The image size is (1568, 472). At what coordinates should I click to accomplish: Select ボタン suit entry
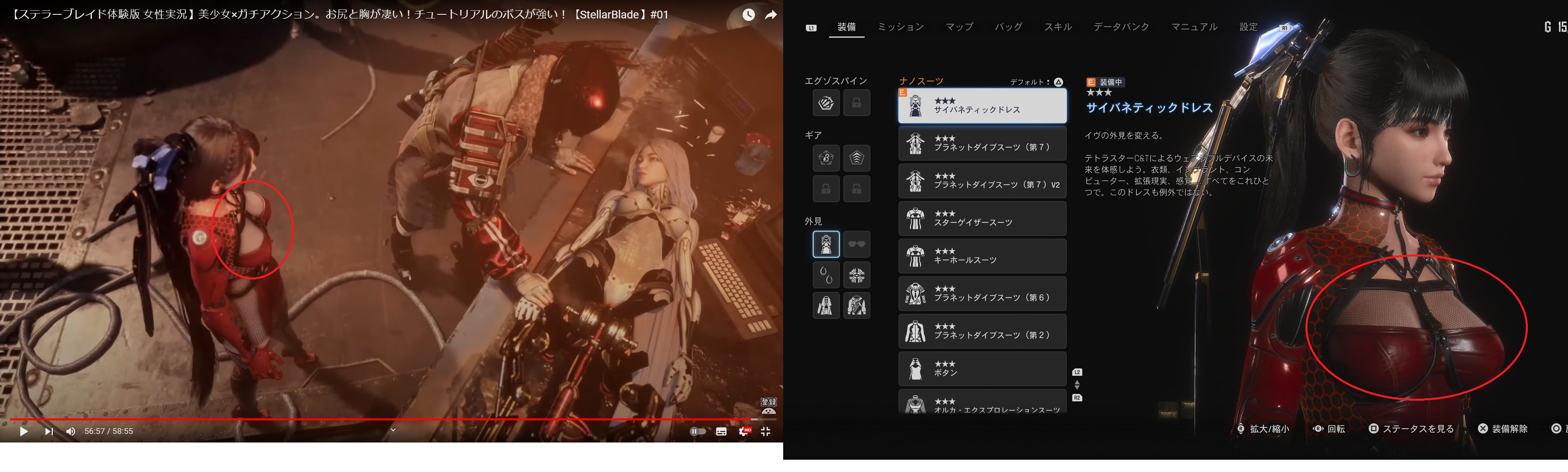coord(982,369)
